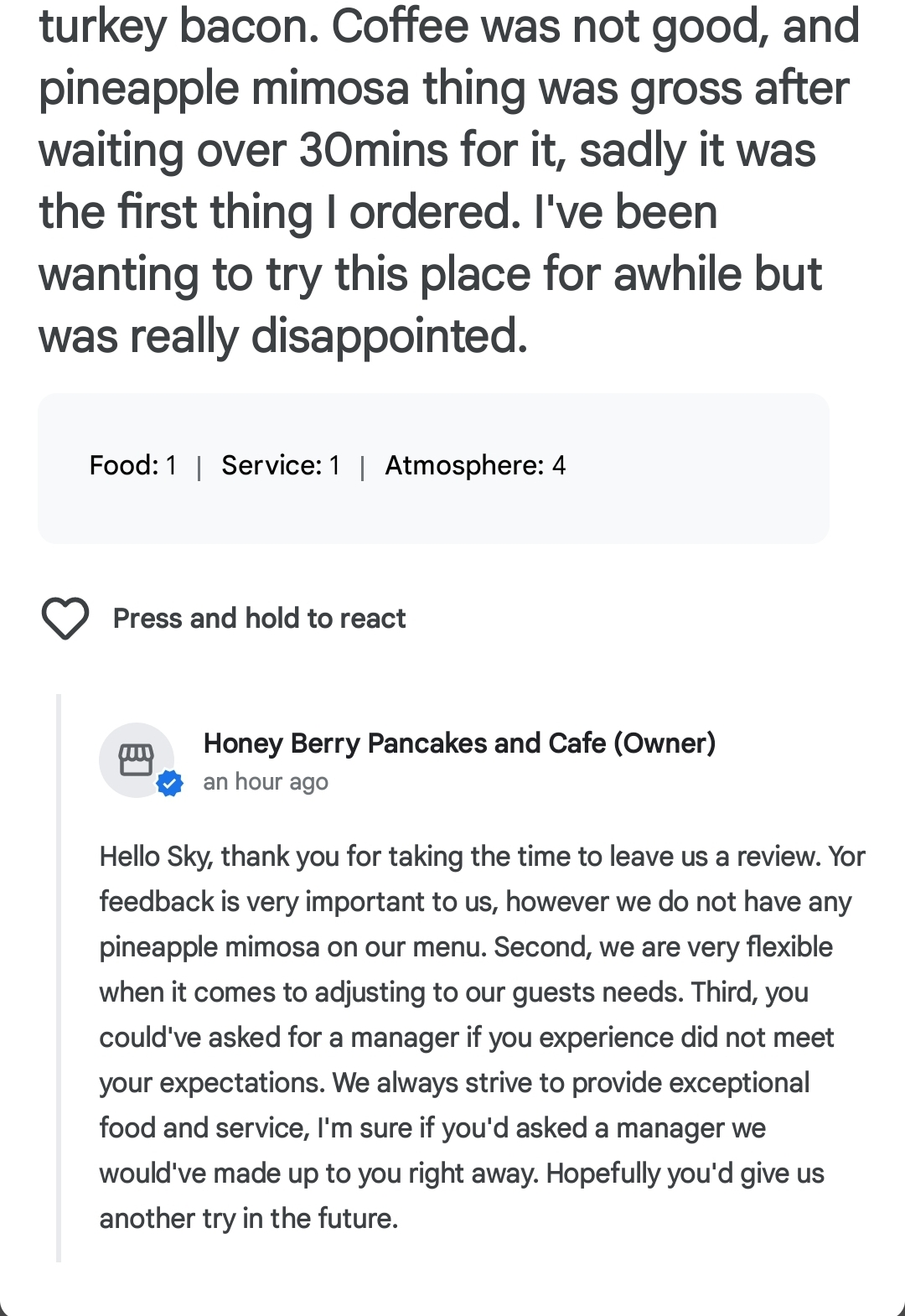Click the "an hour ago" timestamp
Viewport: 905px width, 1316px height.
coord(266,782)
